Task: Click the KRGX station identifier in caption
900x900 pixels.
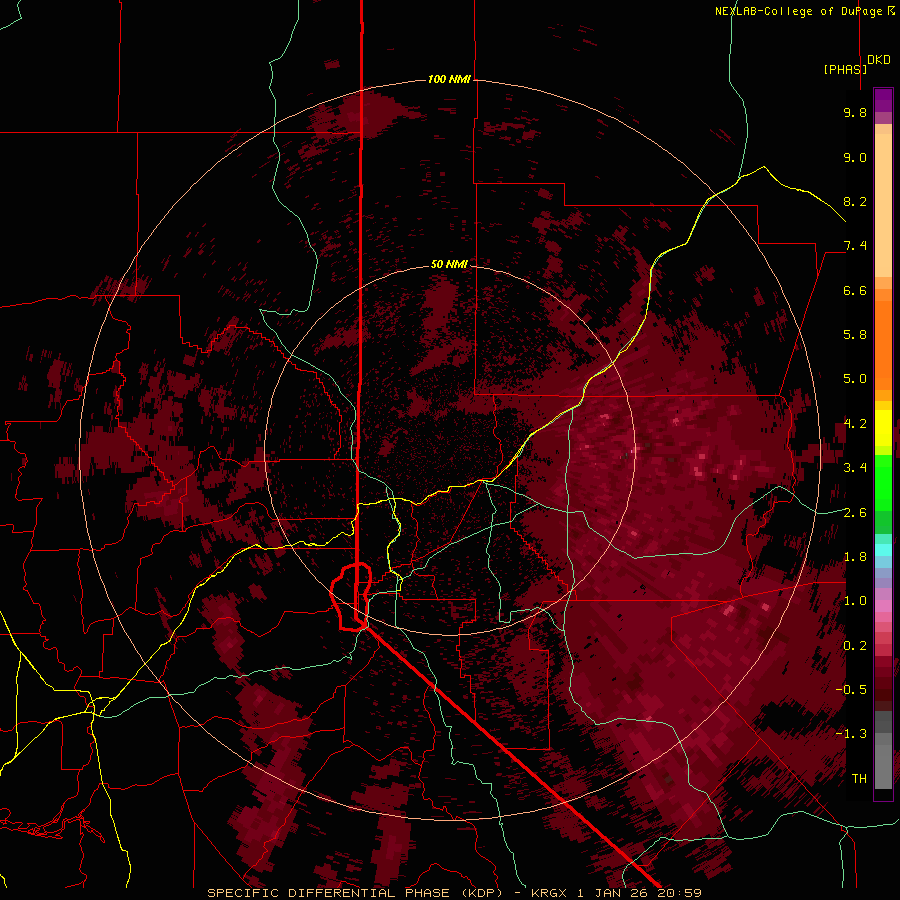Action: 551,893
